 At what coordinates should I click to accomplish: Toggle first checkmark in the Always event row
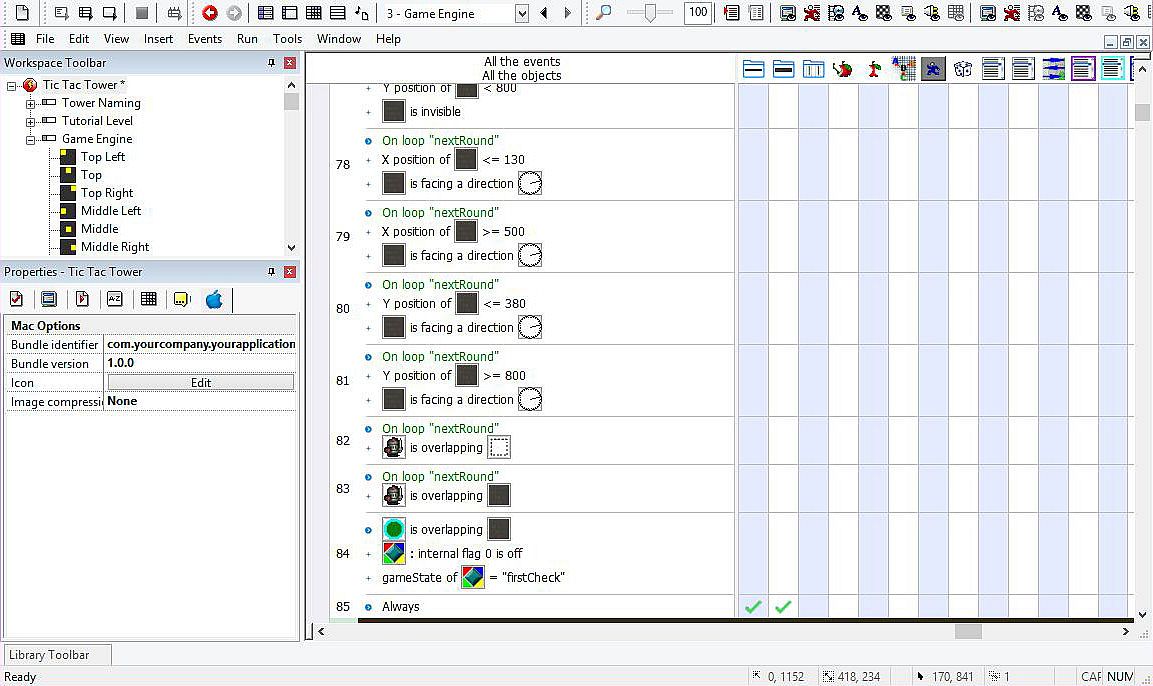(753, 607)
